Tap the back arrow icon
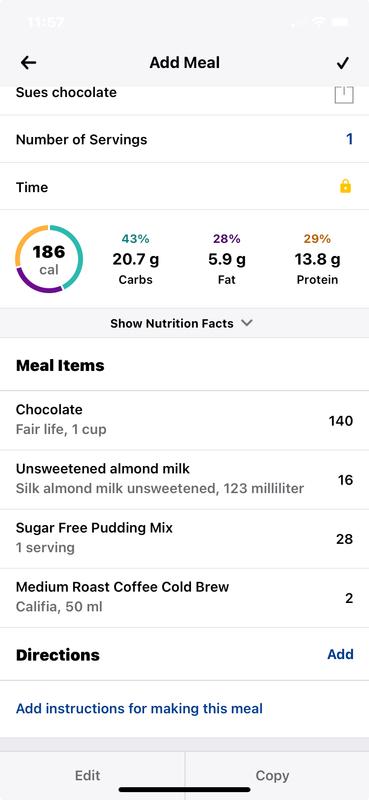 [x=29, y=63]
